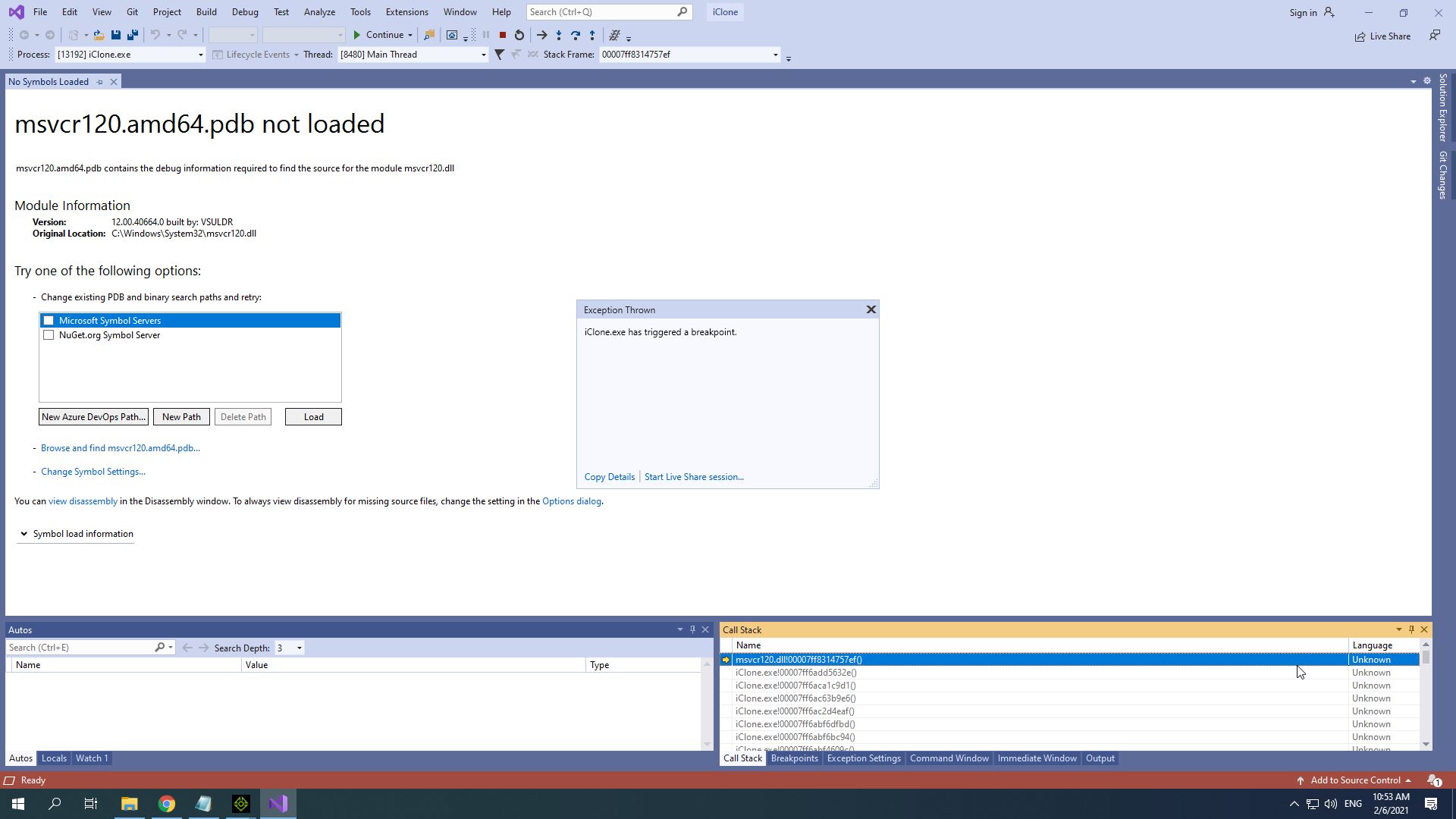Viewport: 1456px width, 819px height.
Task: Stop debugging with the red square
Action: click(x=502, y=35)
